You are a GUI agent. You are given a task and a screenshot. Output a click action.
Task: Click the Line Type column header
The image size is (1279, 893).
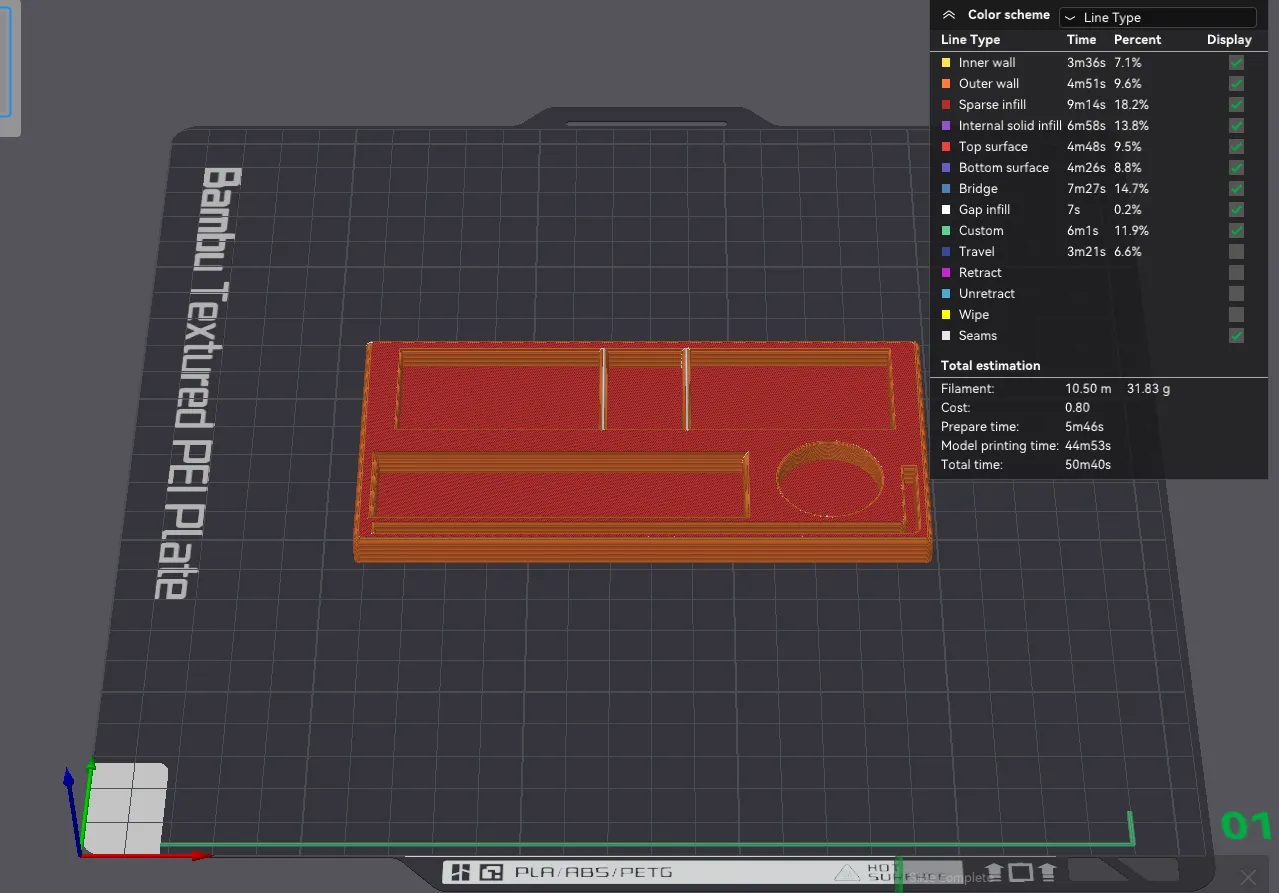970,40
